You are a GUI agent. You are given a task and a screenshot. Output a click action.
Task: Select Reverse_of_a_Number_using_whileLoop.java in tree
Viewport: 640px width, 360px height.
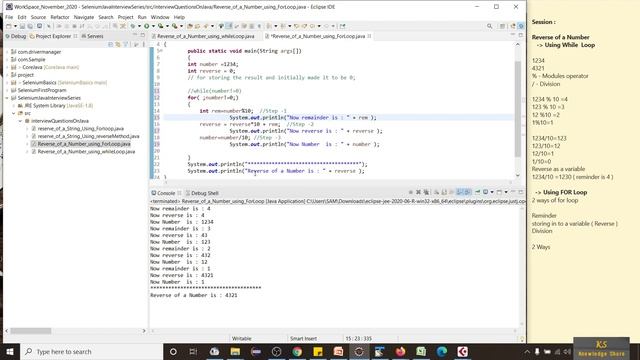coord(86,152)
